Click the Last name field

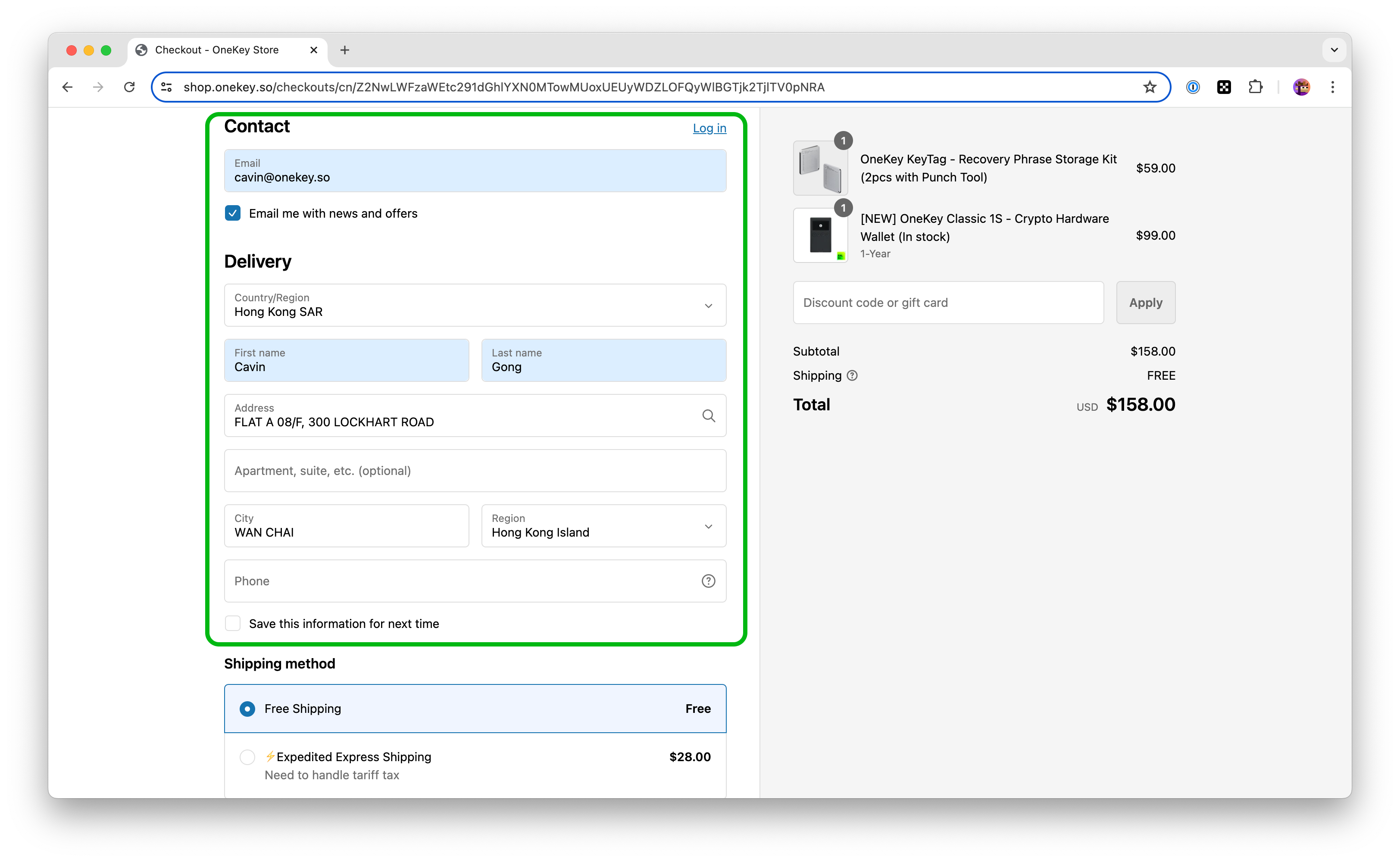604,361
